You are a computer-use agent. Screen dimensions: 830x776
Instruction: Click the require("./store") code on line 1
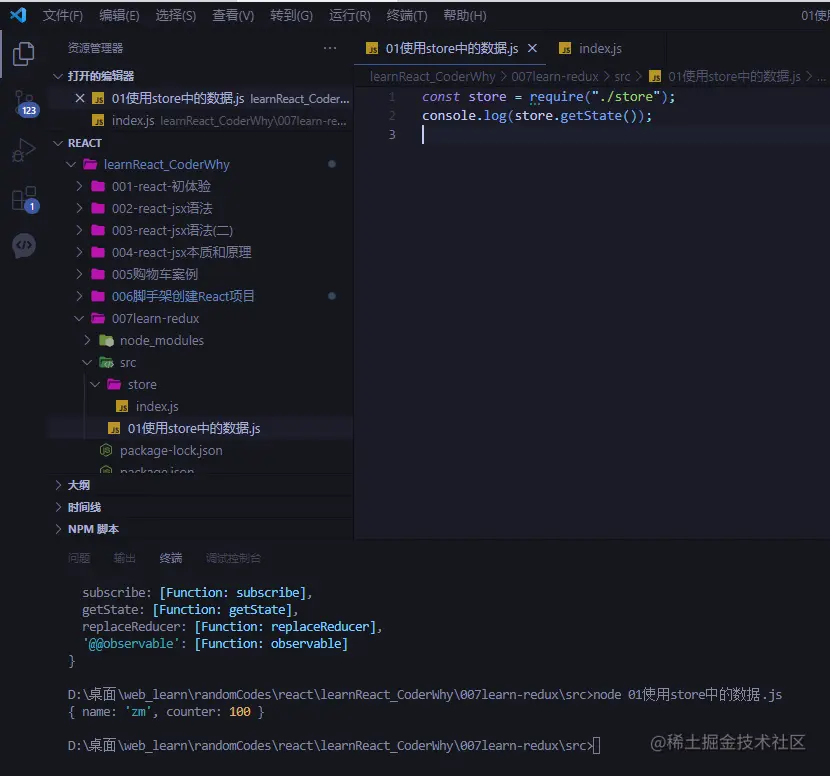[598, 97]
